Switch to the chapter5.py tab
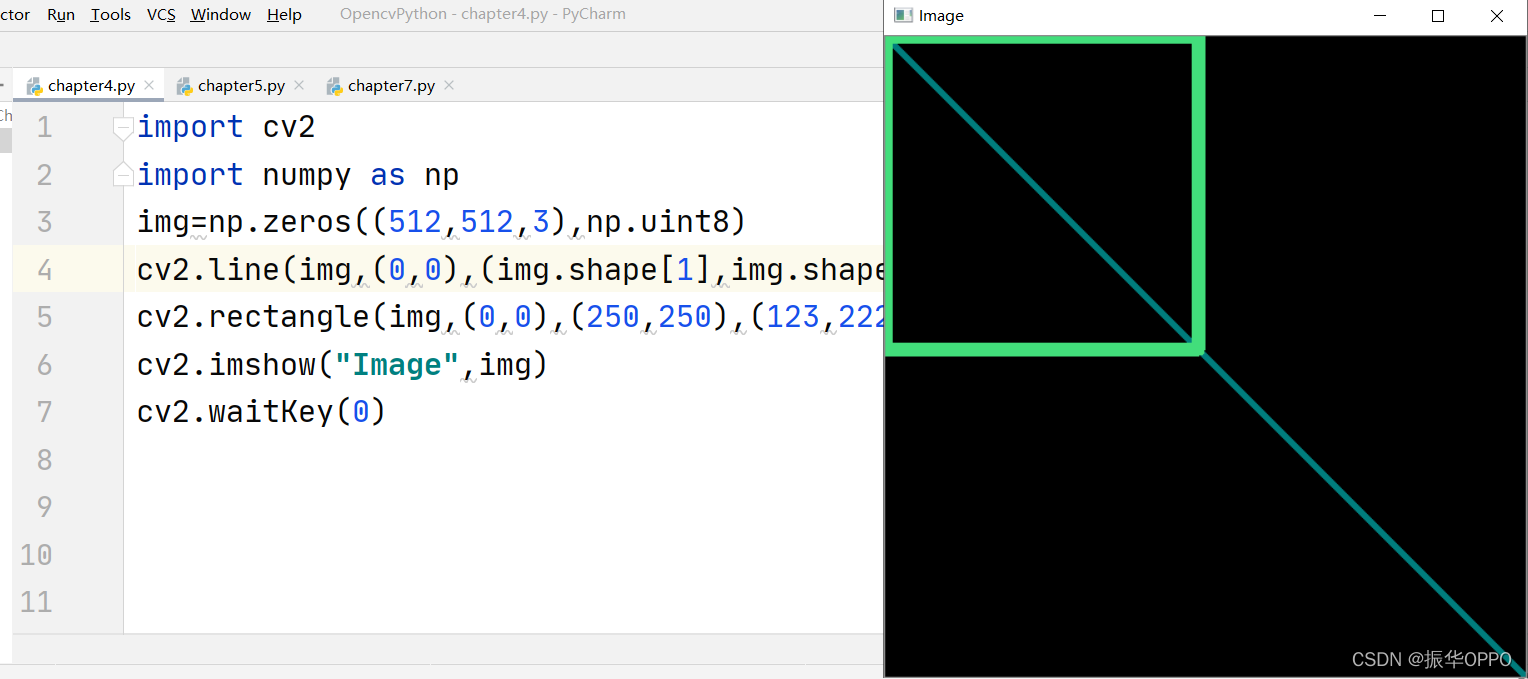The height and width of the screenshot is (679, 1528). click(x=241, y=86)
